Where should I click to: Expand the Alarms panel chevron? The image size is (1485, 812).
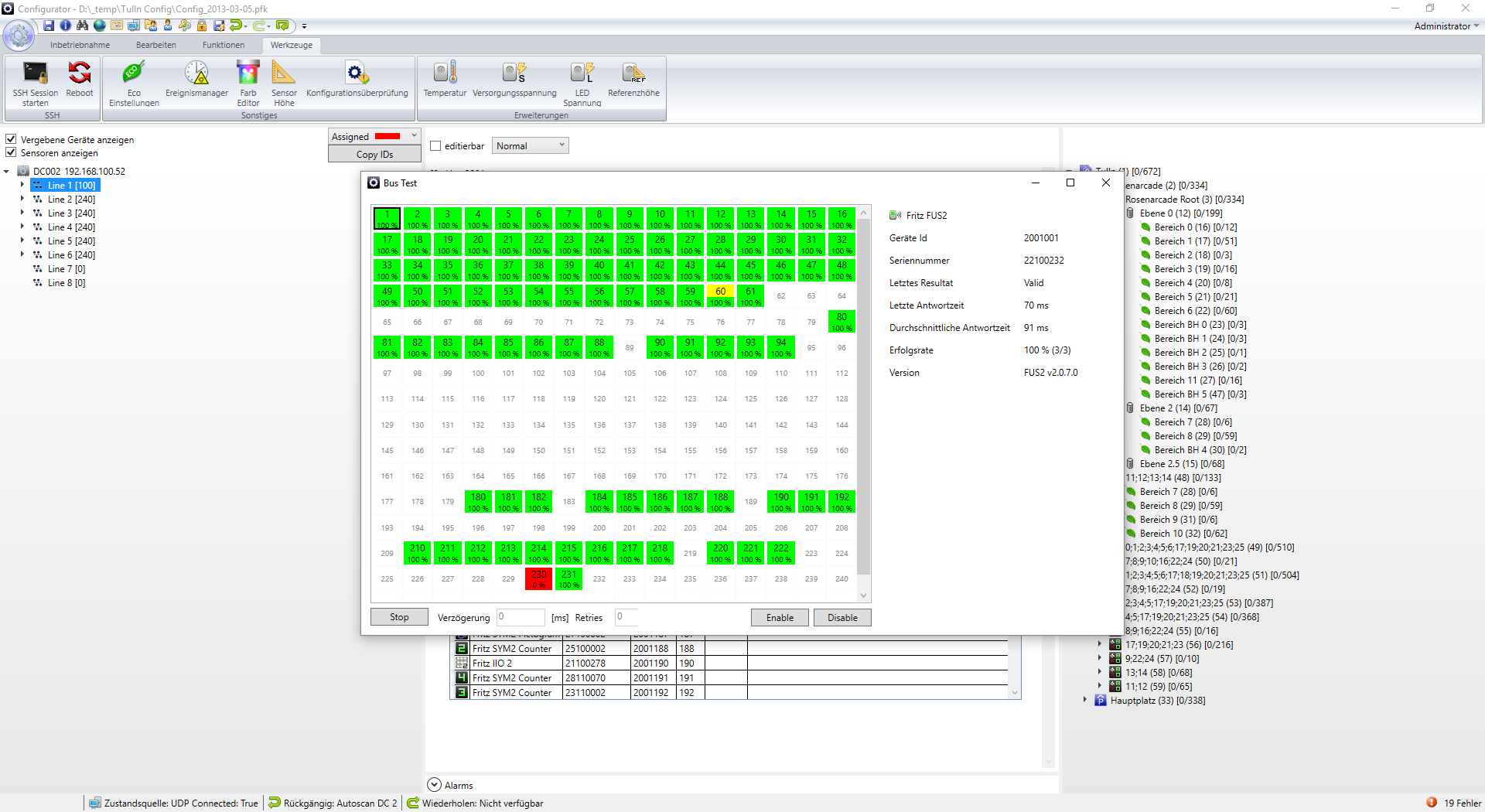click(x=434, y=784)
